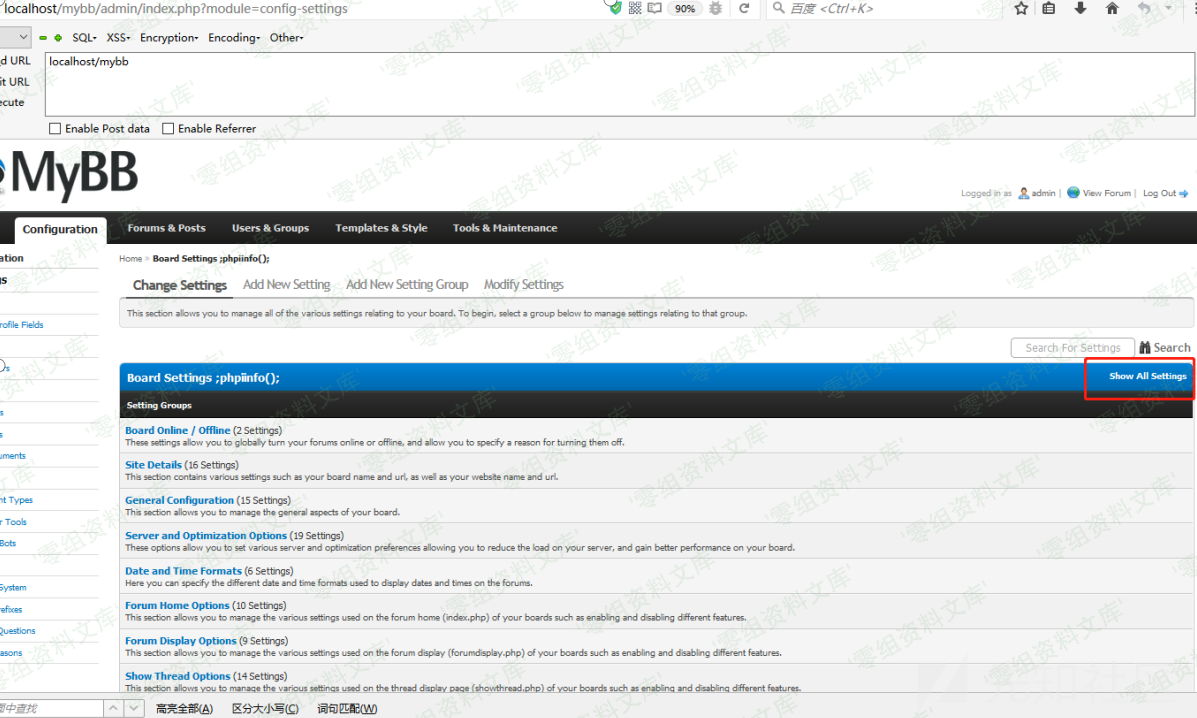Open Site Details settings group

(x=153, y=465)
